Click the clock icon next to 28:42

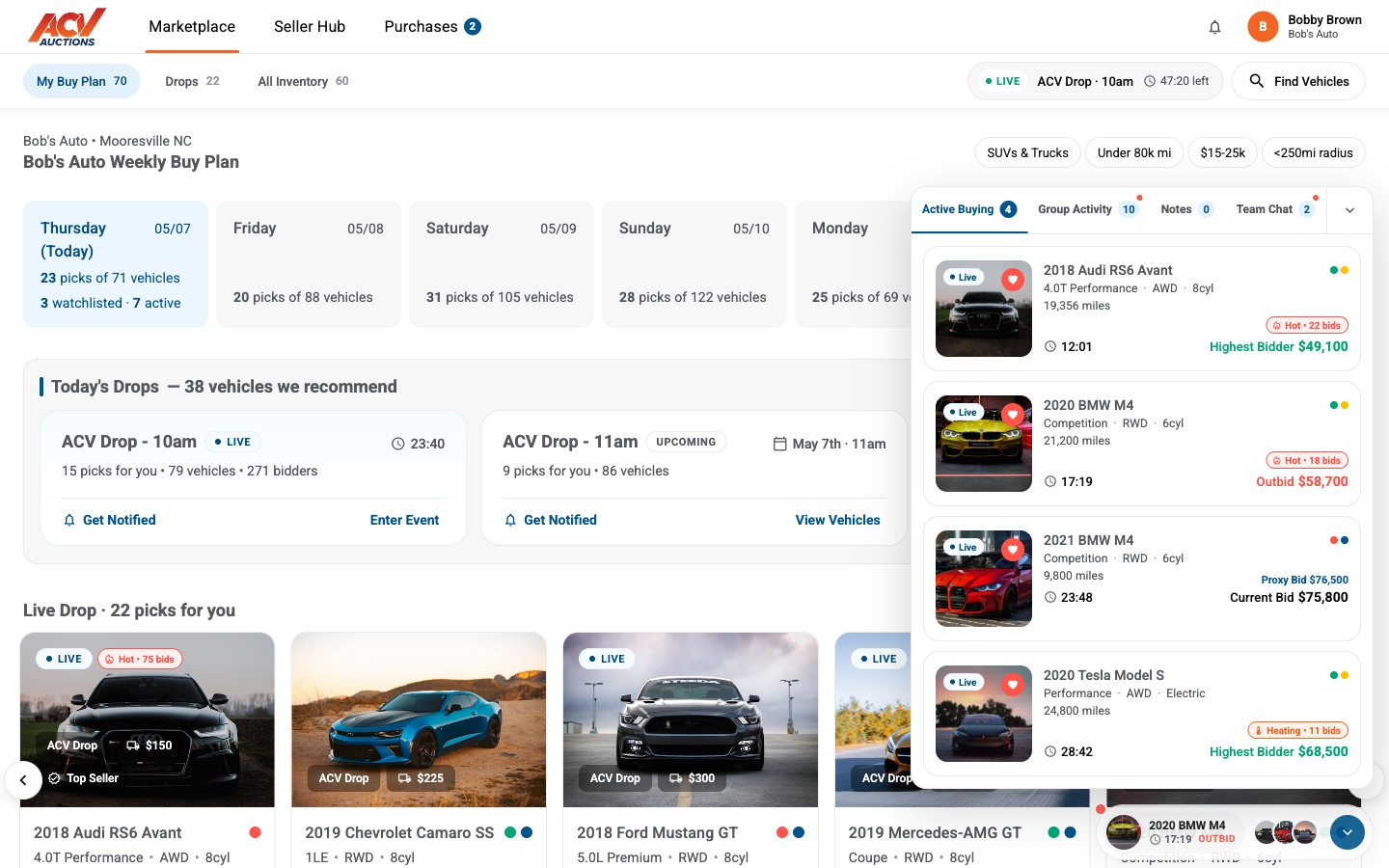pyautogui.click(x=1050, y=751)
